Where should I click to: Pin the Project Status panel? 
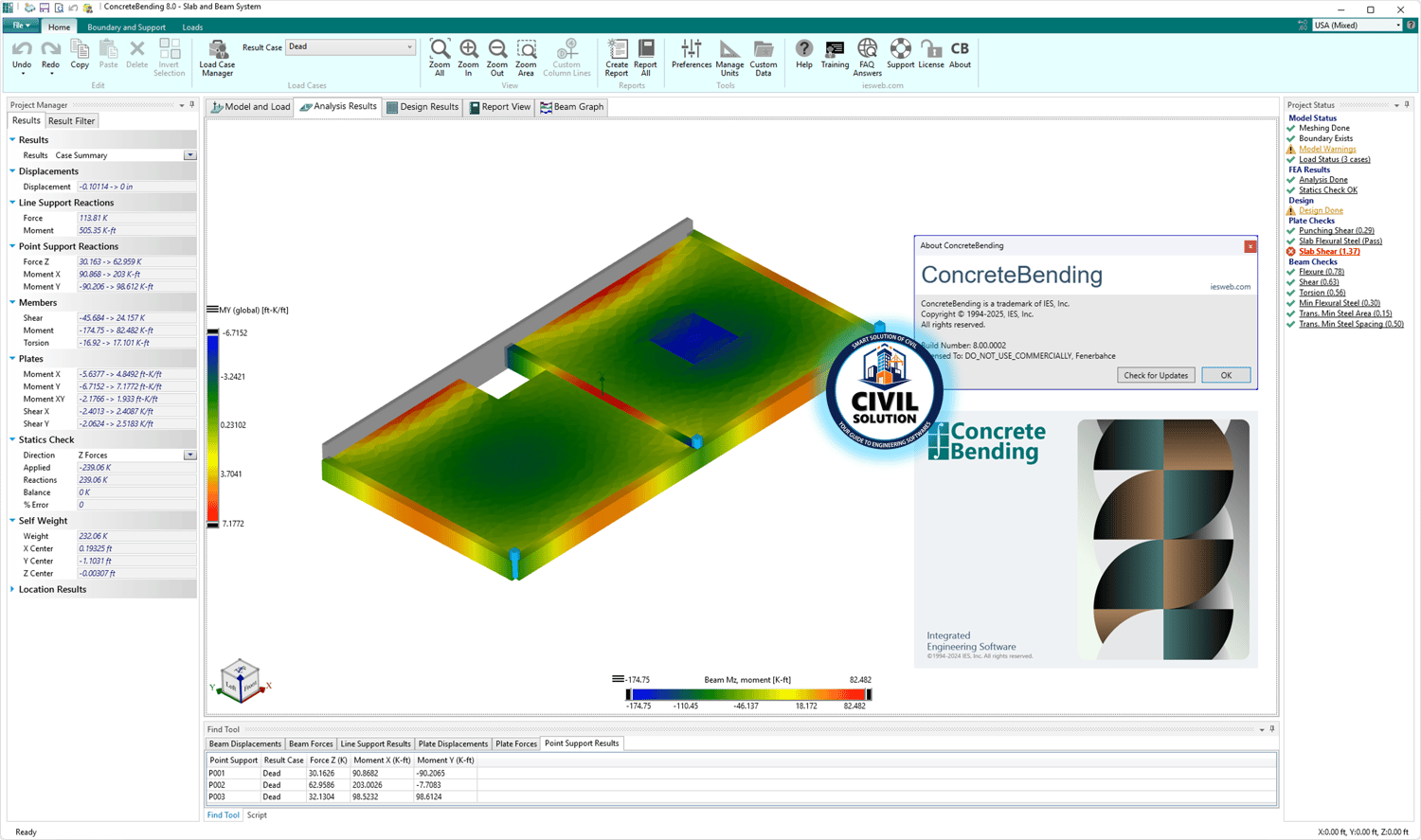pos(1407,105)
